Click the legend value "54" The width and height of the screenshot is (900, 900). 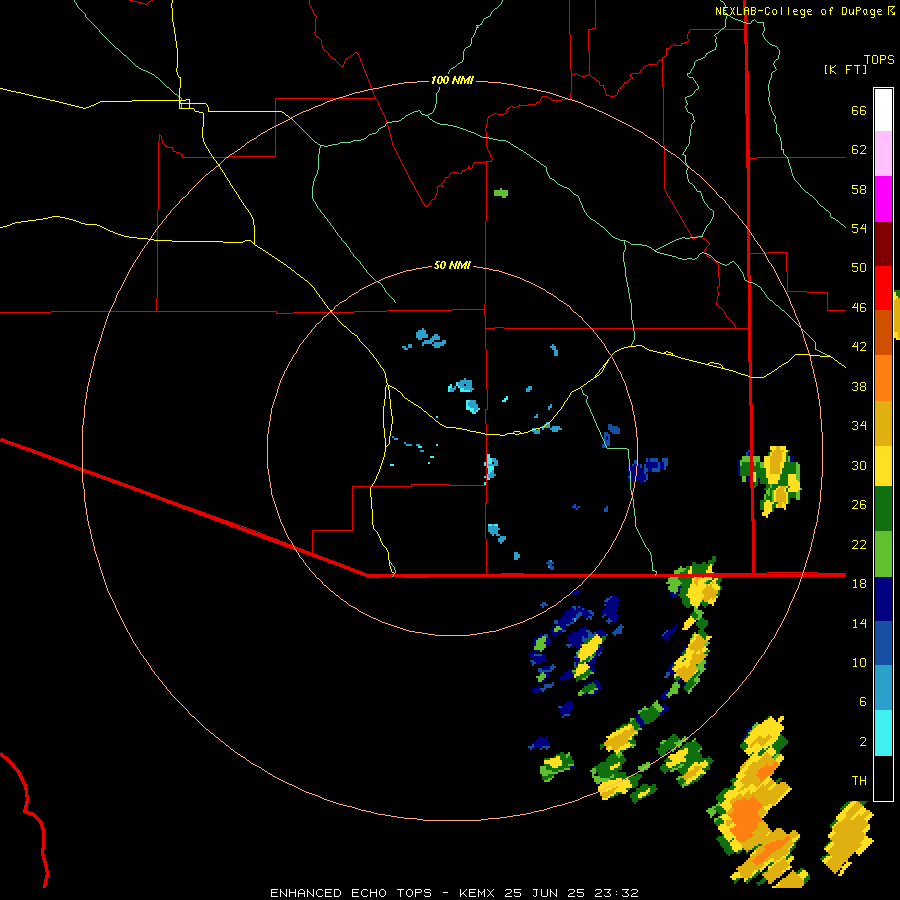point(859,228)
